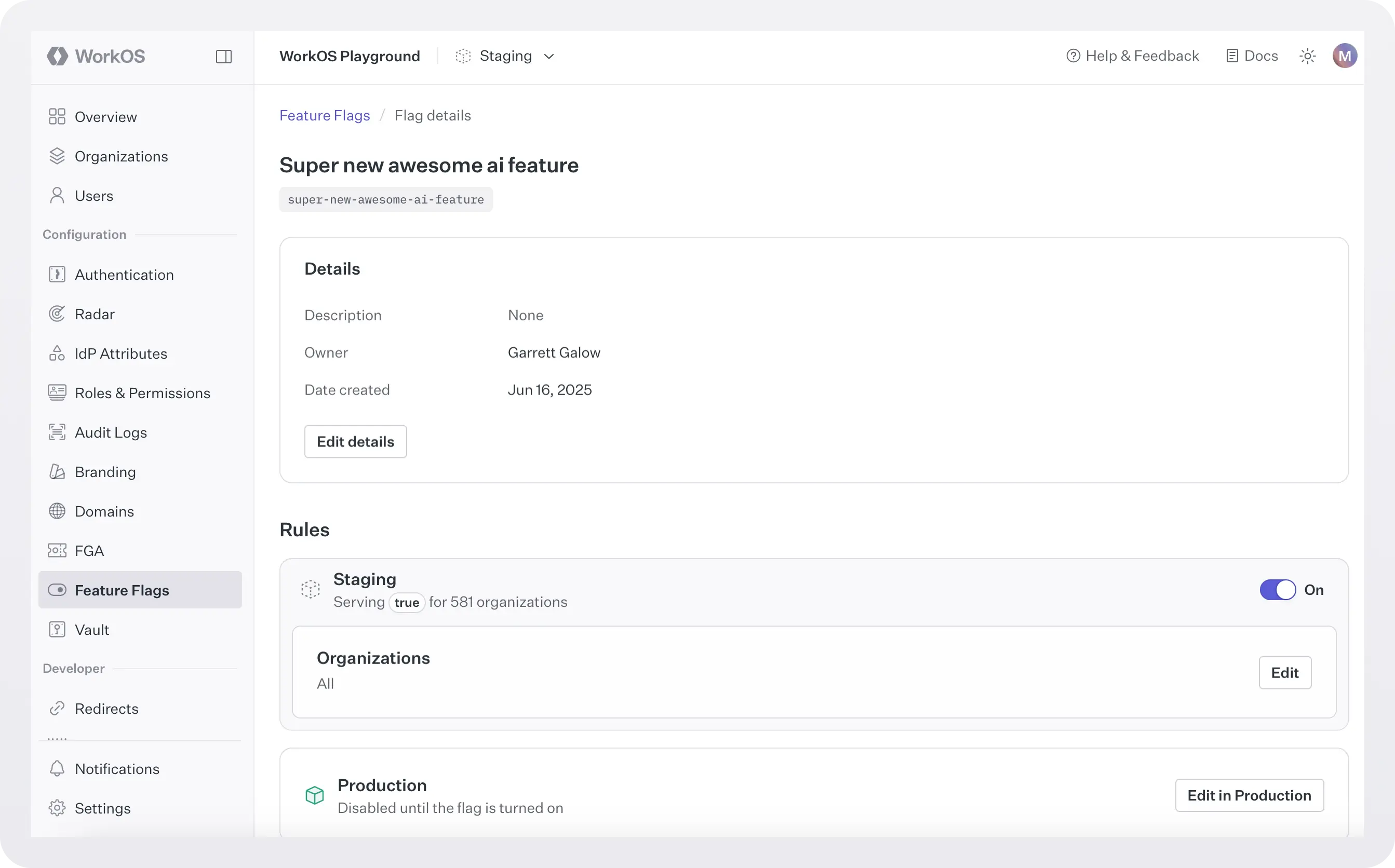Click the Branding swatch icon
The image size is (1395, 868).
click(57, 472)
